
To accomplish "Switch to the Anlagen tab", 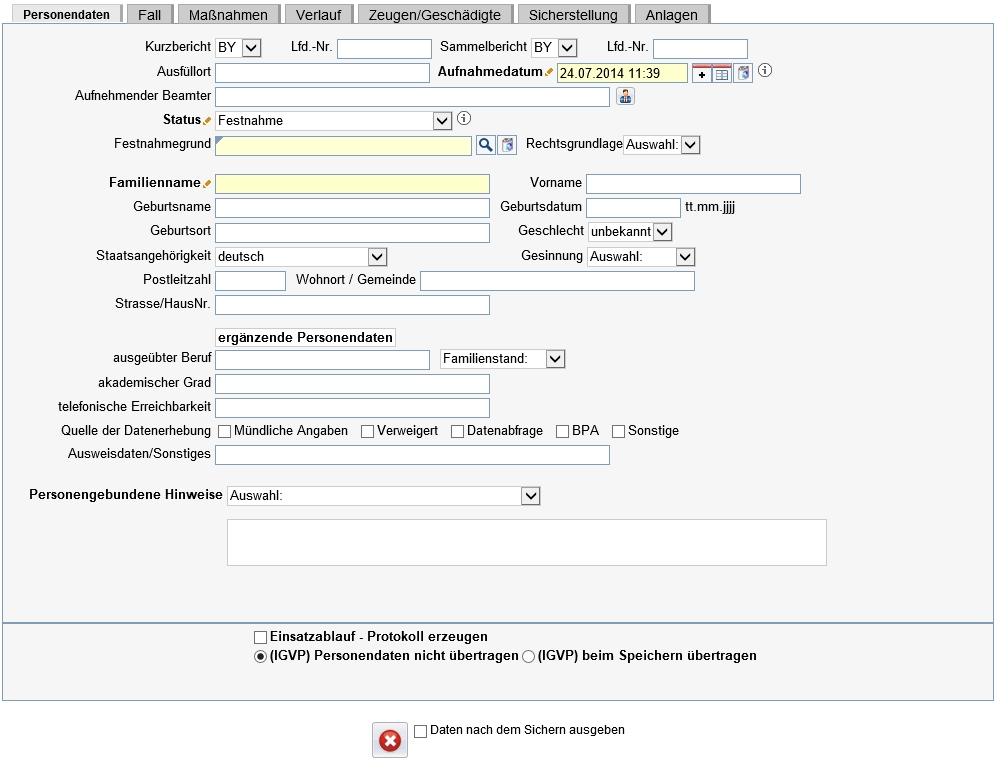I will (671, 15).
